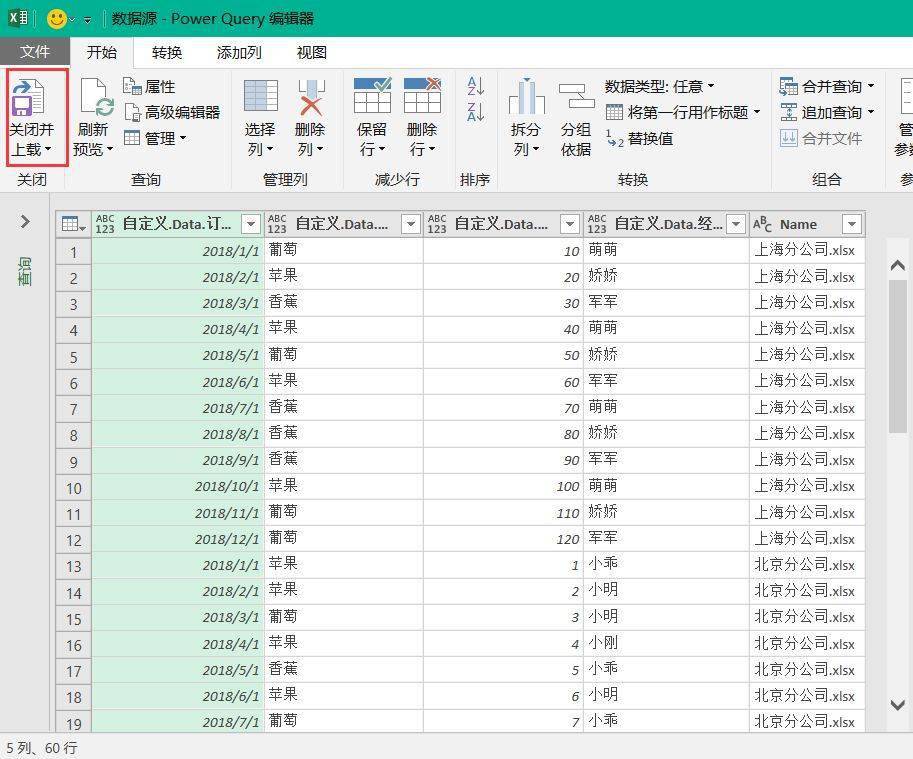Click ABC123 type icon of third column
The height and width of the screenshot is (759, 913).
(x=437, y=224)
